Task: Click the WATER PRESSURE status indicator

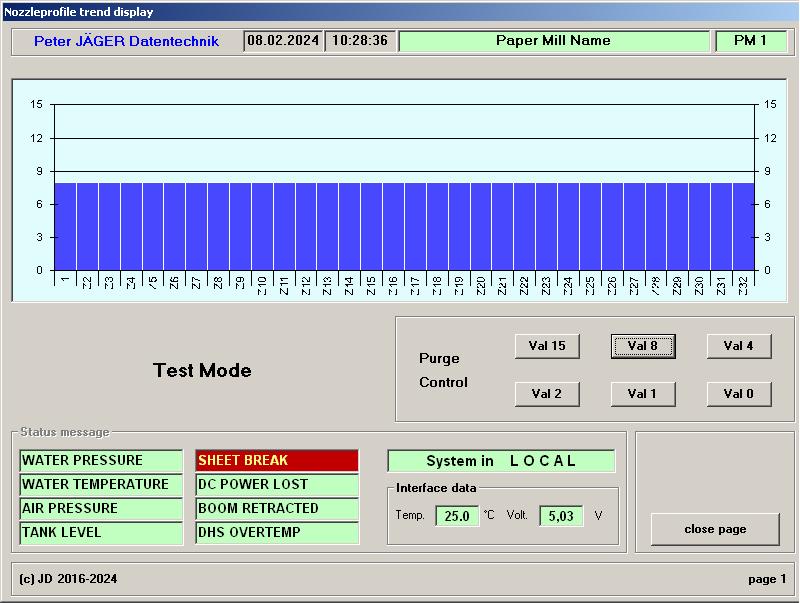Action: [101, 461]
